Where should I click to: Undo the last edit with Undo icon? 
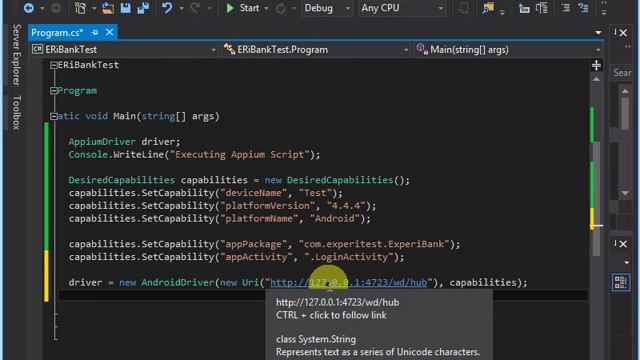pyautogui.click(x=167, y=8)
